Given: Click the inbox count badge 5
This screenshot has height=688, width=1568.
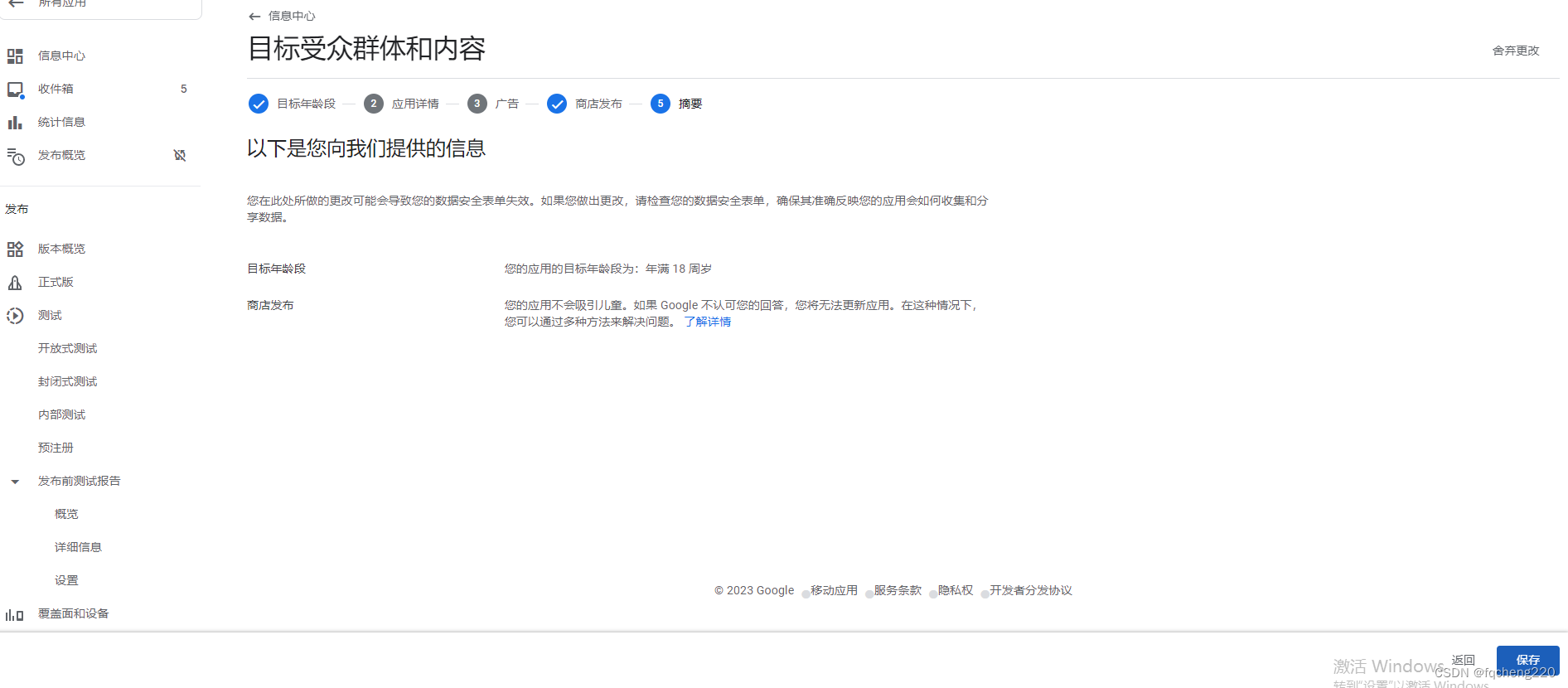Looking at the screenshot, I should [184, 89].
